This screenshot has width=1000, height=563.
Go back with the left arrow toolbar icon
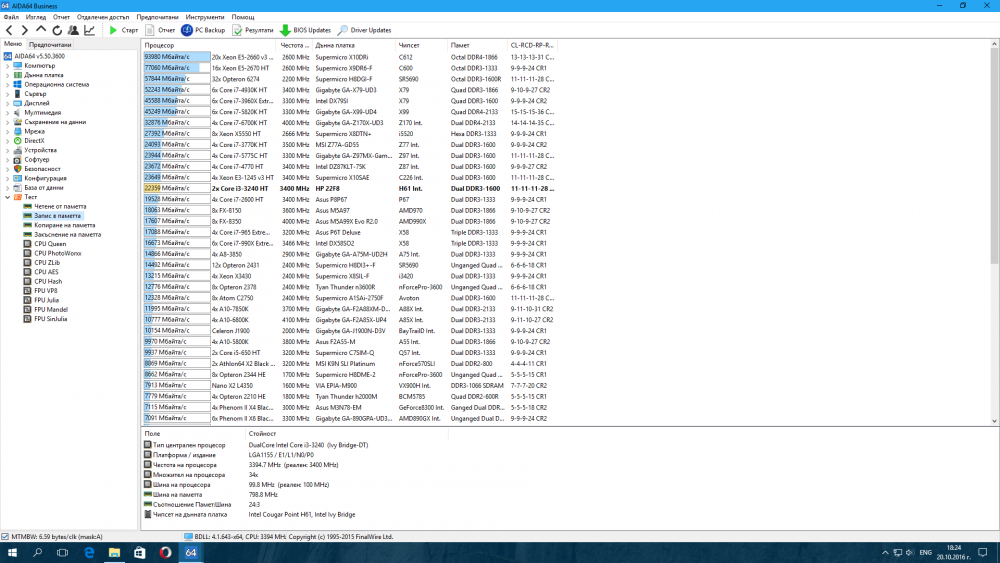(9, 30)
